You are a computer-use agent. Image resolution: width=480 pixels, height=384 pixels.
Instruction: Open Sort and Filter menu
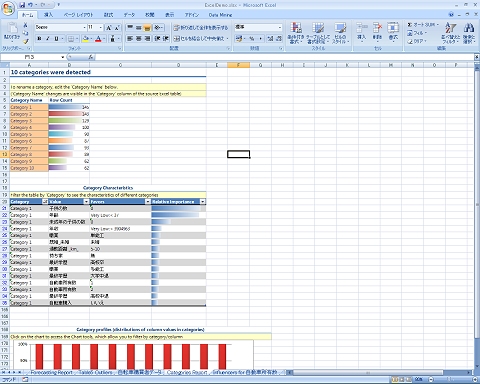451,33
